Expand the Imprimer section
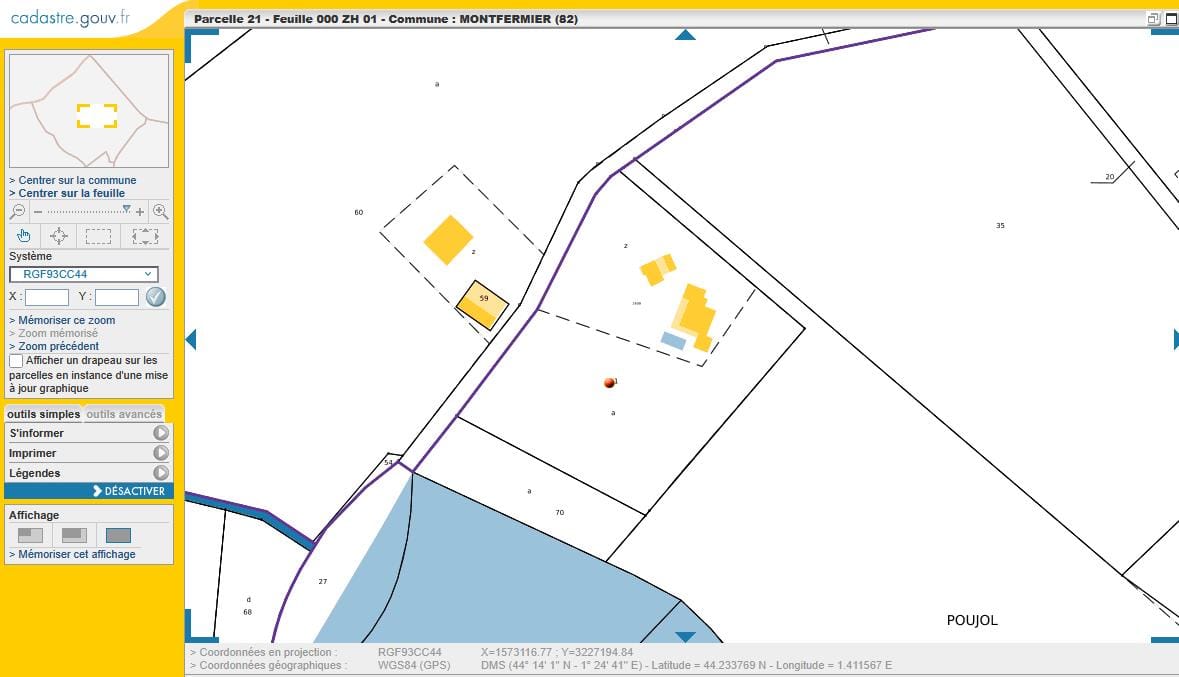 160,453
